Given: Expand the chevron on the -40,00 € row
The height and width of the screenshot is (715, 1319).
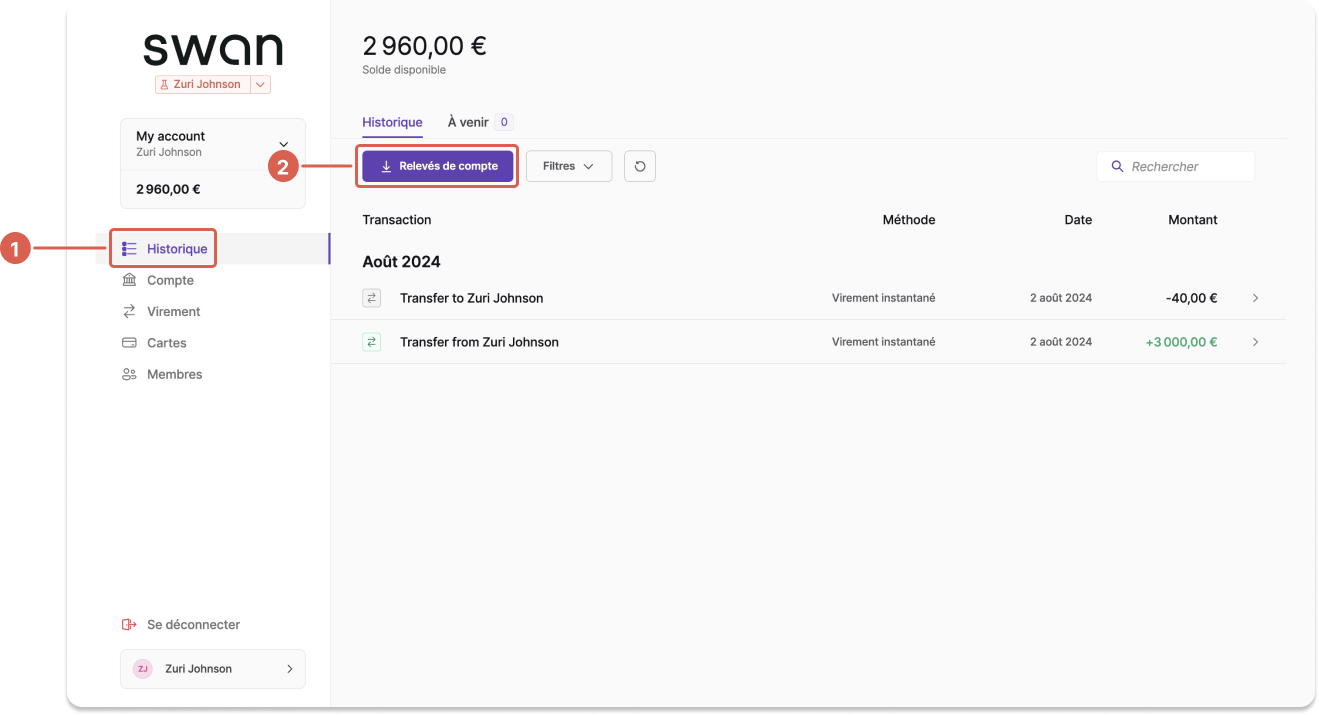Looking at the screenshot, I should pyautogui.click(x=1255, y=298).
